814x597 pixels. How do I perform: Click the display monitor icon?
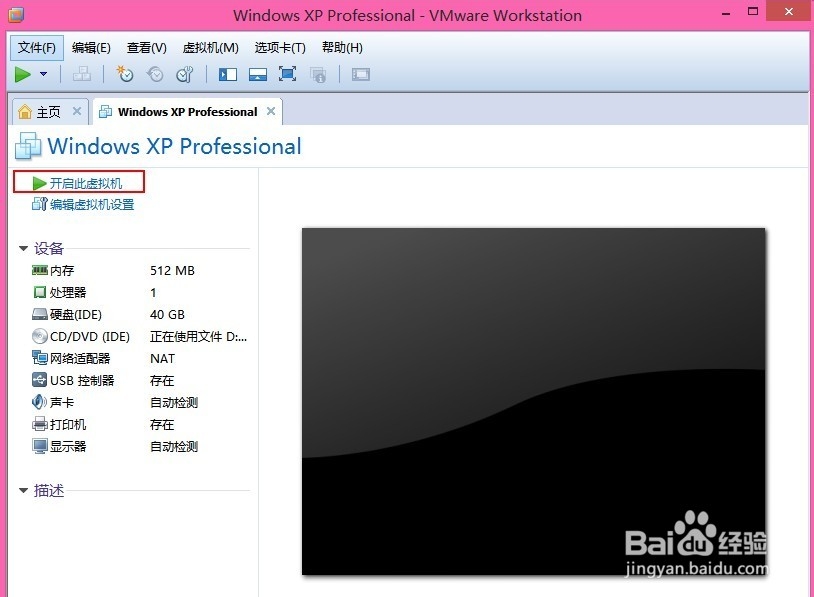click(x=39, y=446)
